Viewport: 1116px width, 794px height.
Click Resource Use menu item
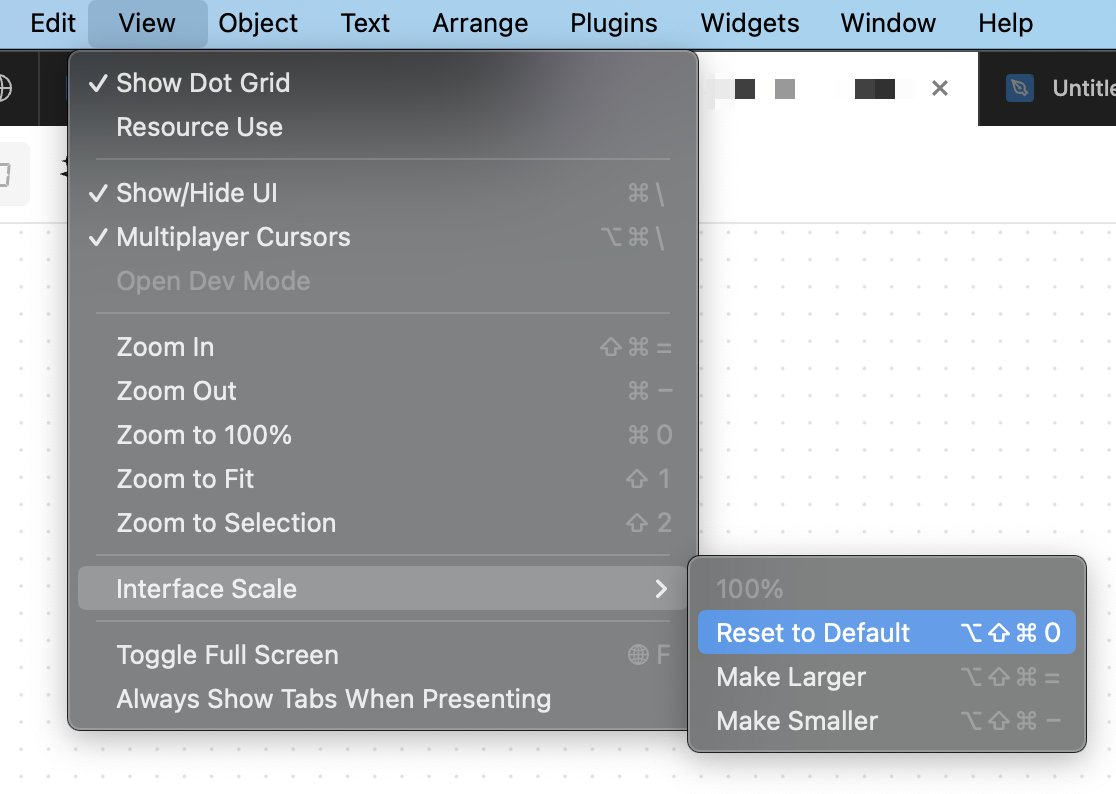click(199, 127)
